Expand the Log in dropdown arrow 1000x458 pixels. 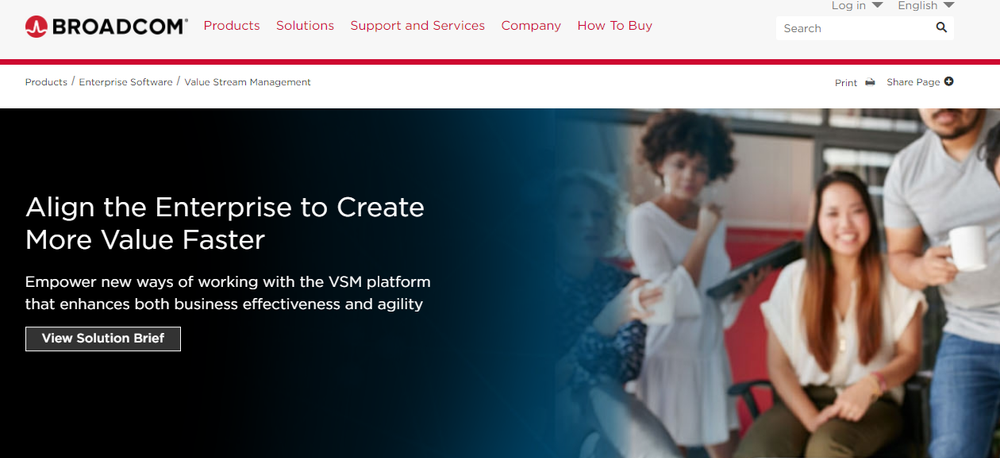tap(877, 5)
